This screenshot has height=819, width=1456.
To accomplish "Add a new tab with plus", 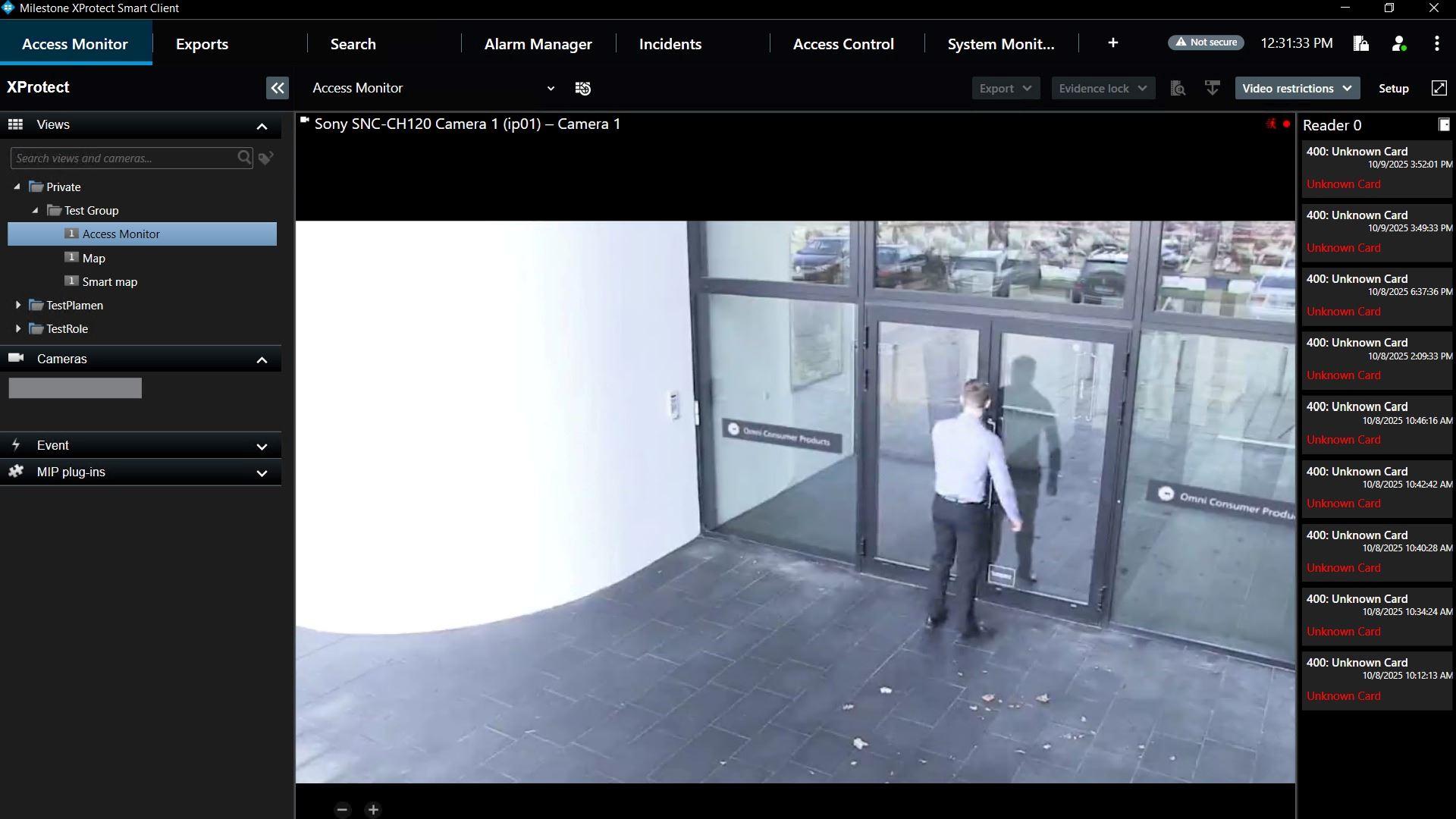I will click(1112, 43).
